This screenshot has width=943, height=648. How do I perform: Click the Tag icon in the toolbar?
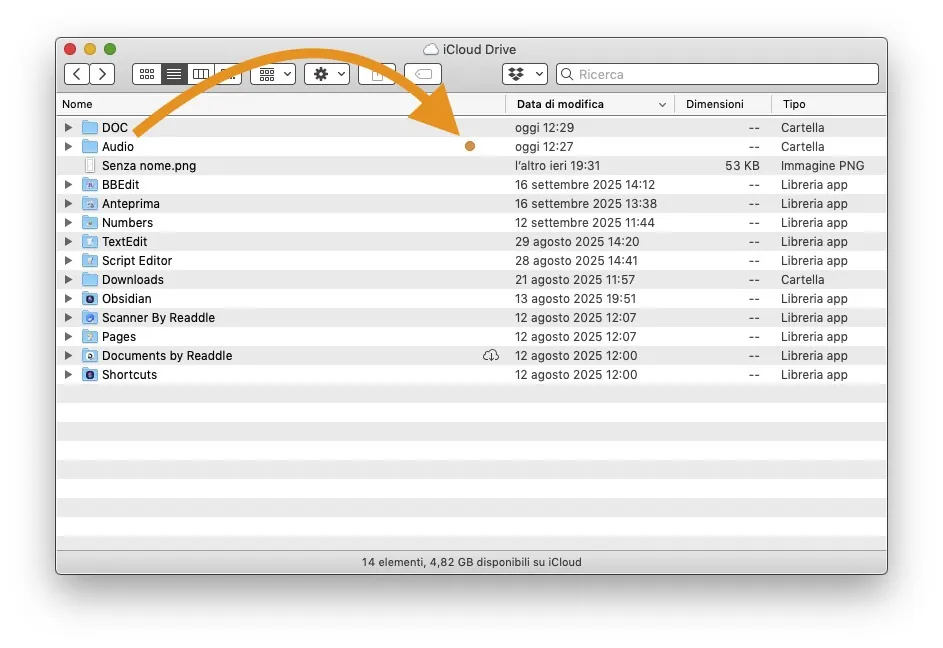(x=422, y=74)
